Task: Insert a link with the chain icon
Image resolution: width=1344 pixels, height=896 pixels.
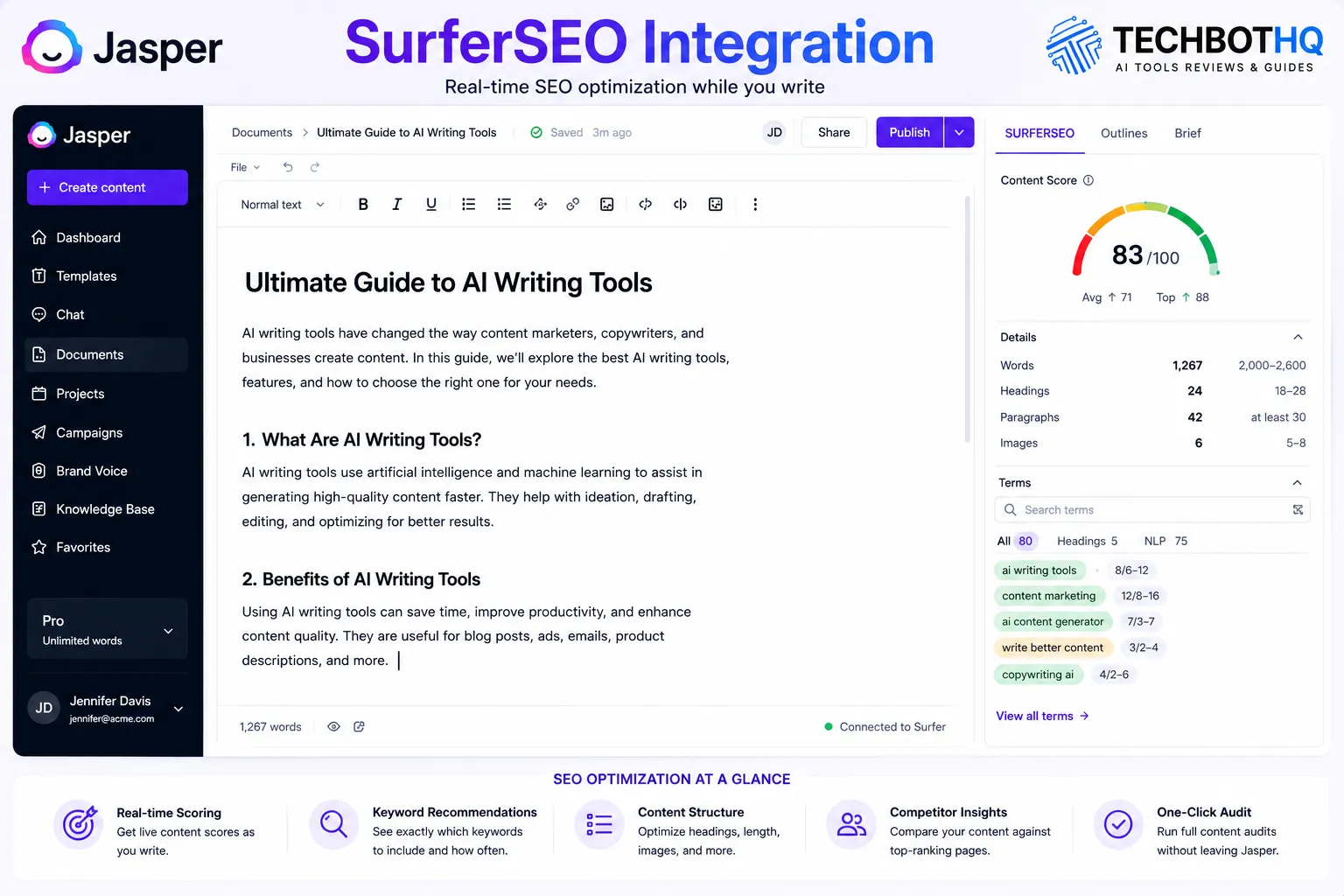Action: click(x=573, y=204)
